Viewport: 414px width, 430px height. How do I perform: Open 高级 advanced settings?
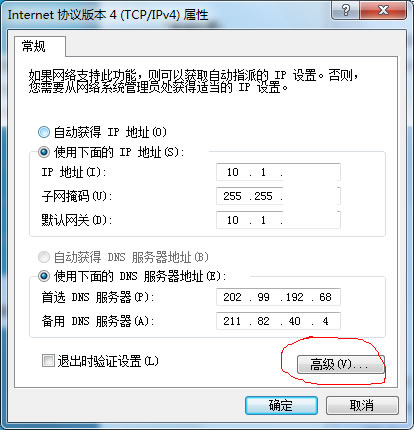[x=340, y=364]
